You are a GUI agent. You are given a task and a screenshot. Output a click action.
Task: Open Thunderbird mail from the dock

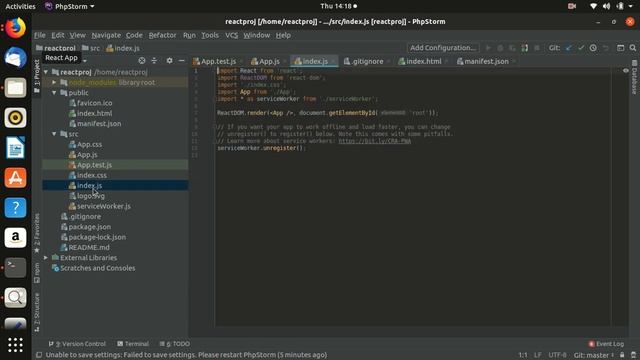pos(16,58)
